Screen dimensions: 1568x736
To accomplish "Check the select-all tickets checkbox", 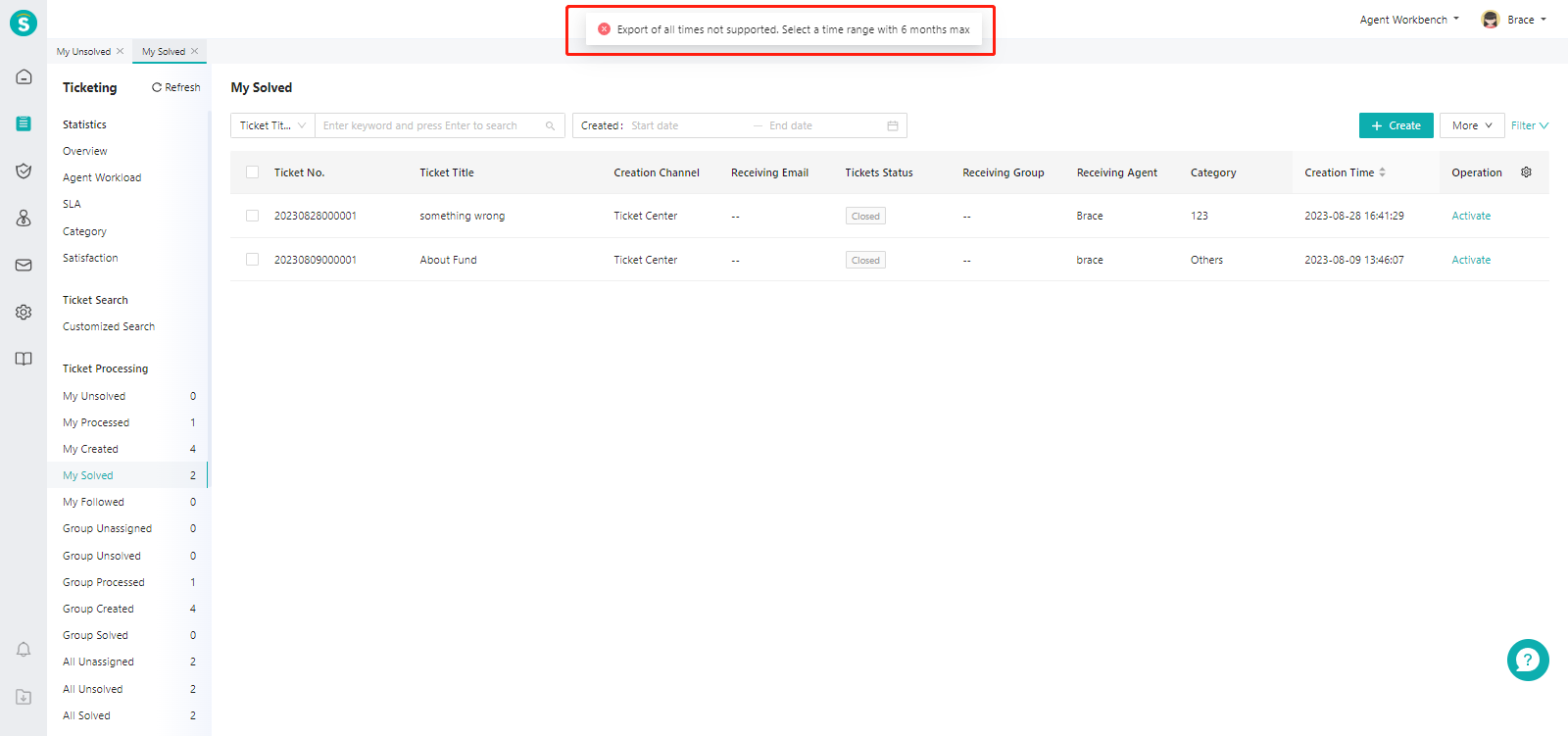I will tap(252, 172).
